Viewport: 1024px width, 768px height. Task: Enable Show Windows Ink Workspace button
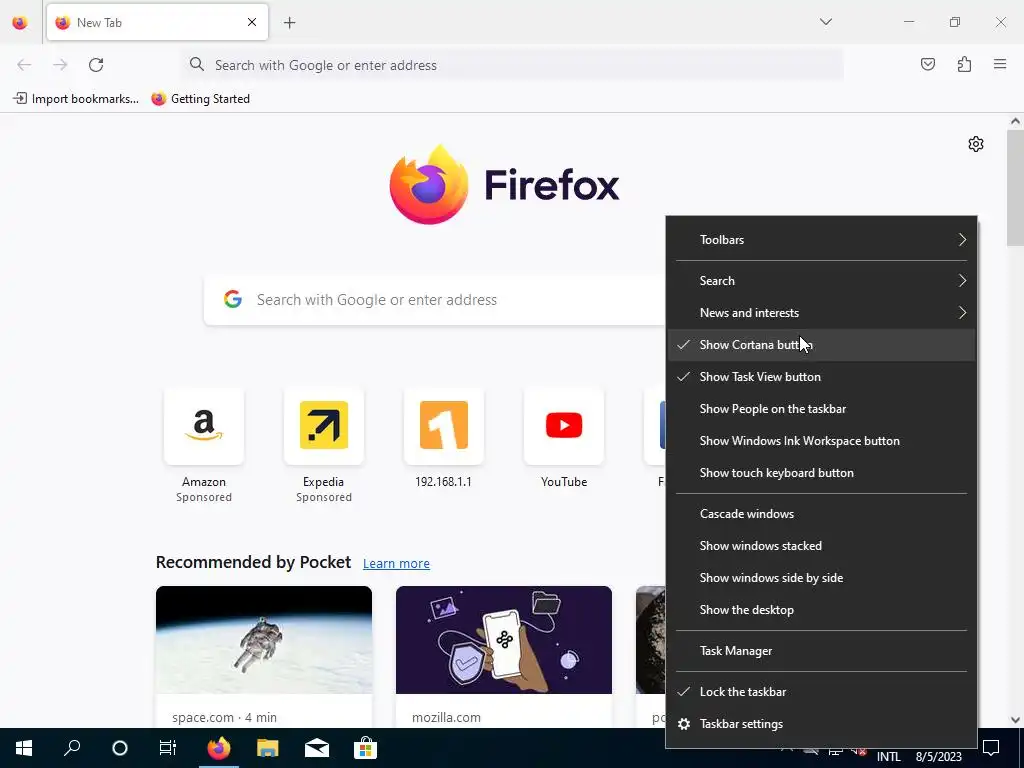coord(822,441)
